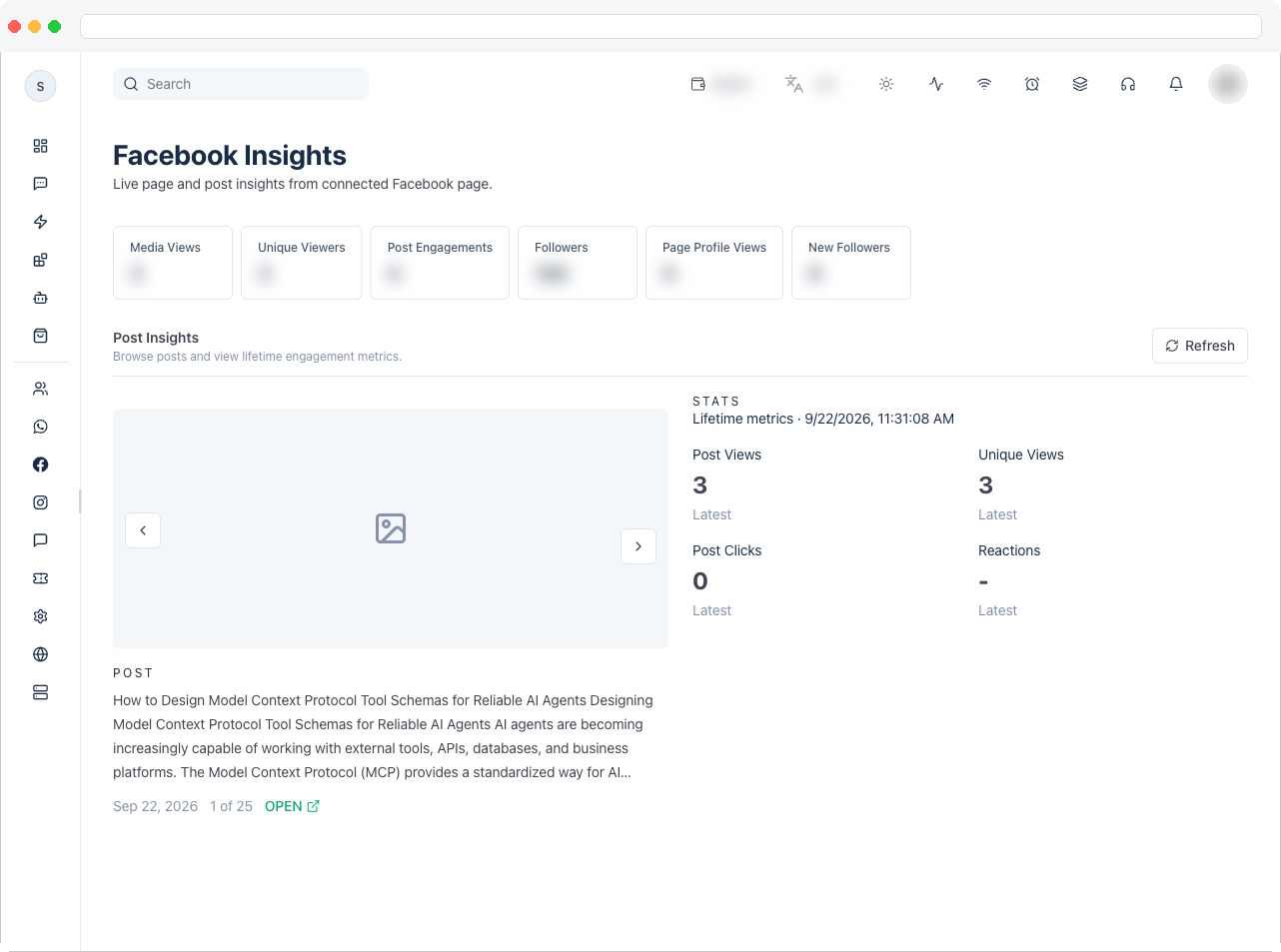The image size is (1281, 952).
Task: Click the 'POST' section label
Action: point(133,673)
